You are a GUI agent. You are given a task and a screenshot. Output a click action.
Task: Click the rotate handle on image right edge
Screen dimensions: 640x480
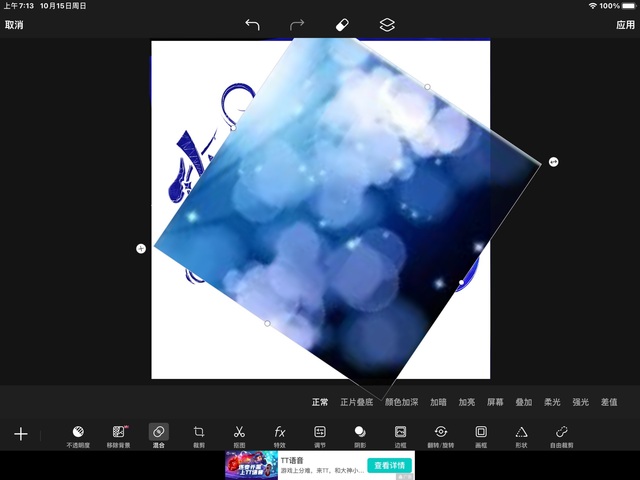tap(554, 162)
